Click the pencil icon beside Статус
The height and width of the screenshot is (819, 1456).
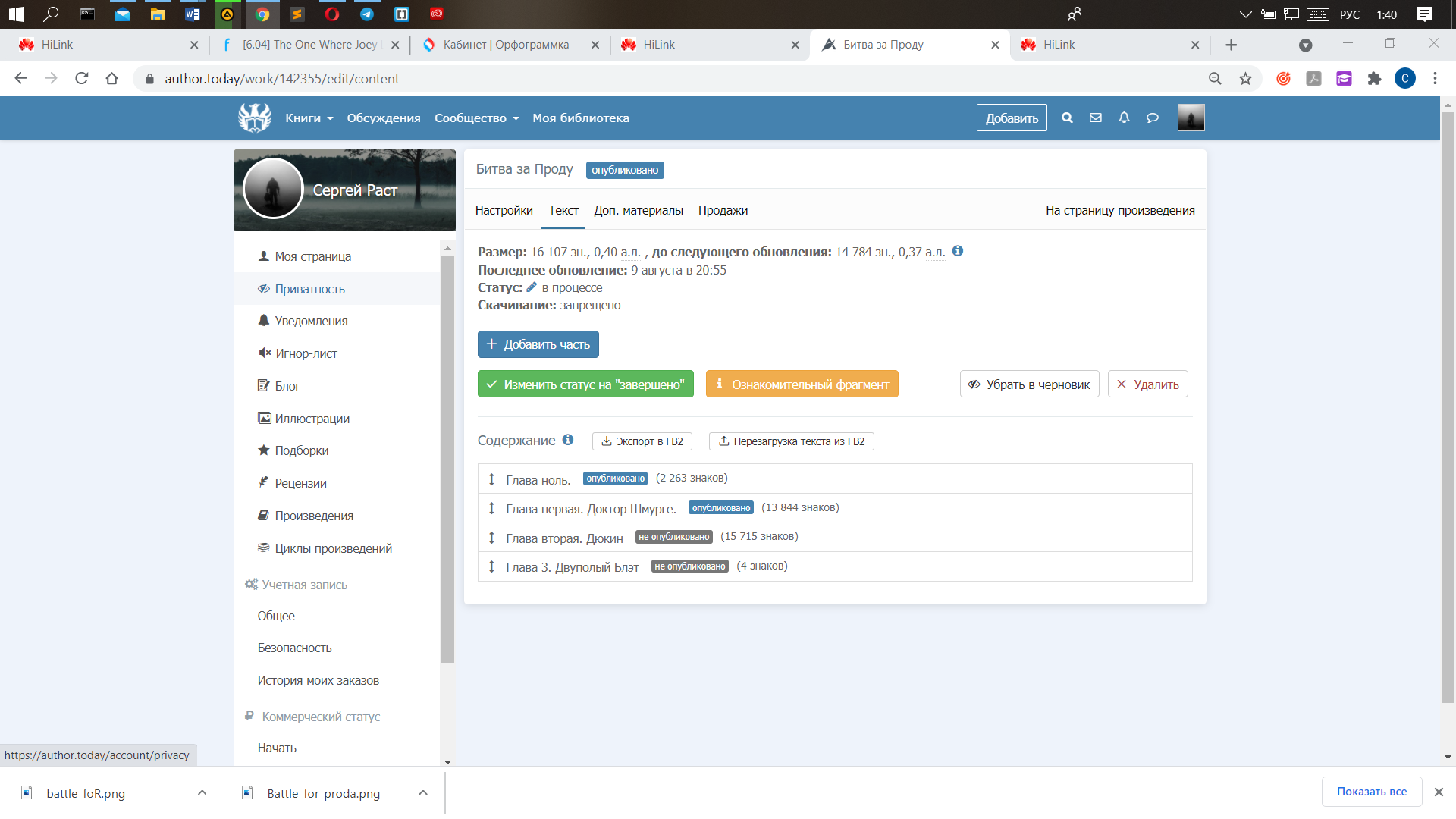pyautogui.click(x=532, y=287)
